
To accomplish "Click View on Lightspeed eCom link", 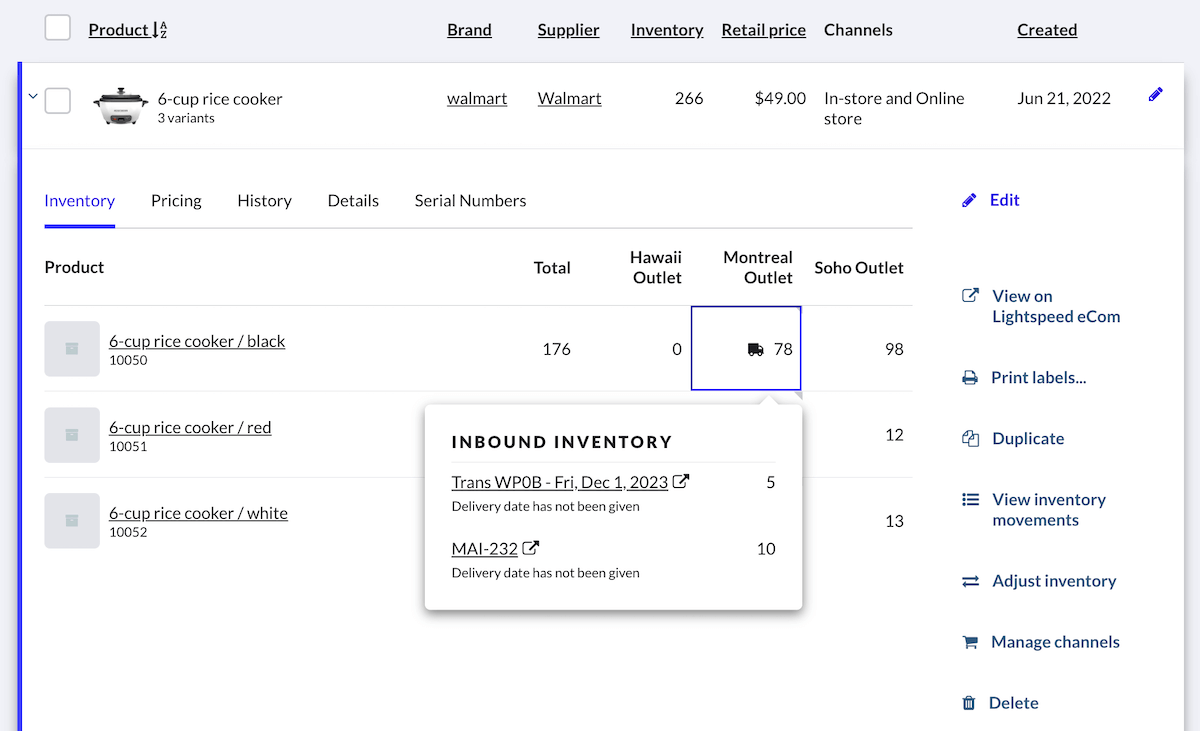I will pyautogui.click(x=1056, y=306).
